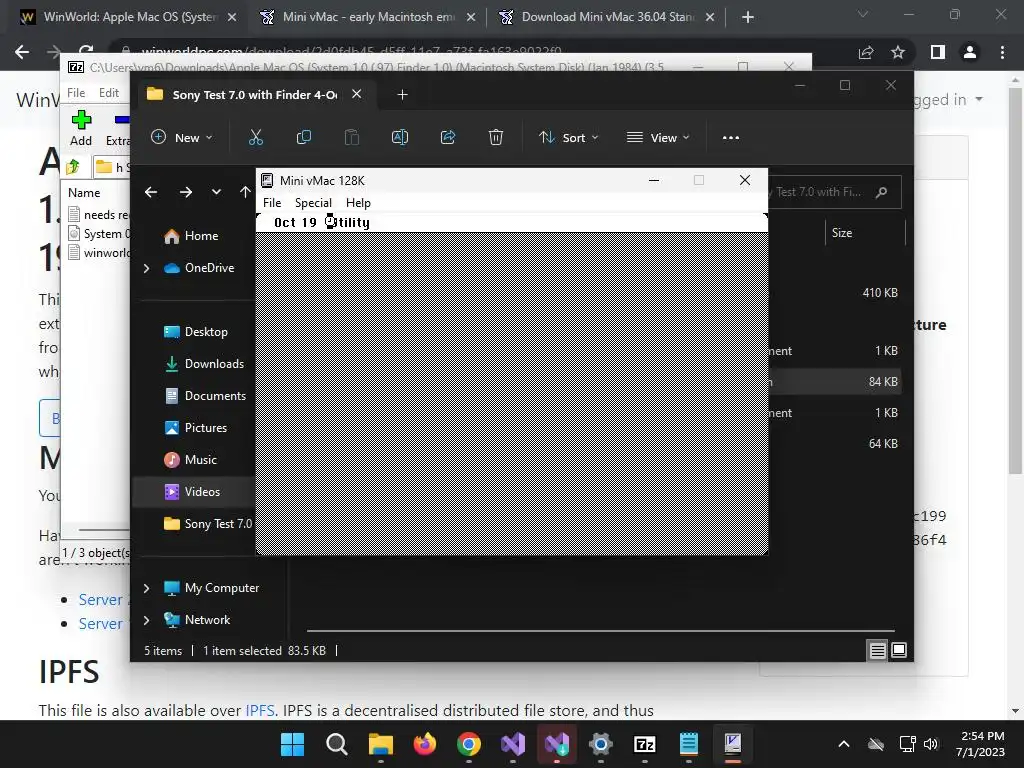Screen dimensions: 1024x768
Task: Open Mini vMac Help menu
Action: (x=358, y=202)
